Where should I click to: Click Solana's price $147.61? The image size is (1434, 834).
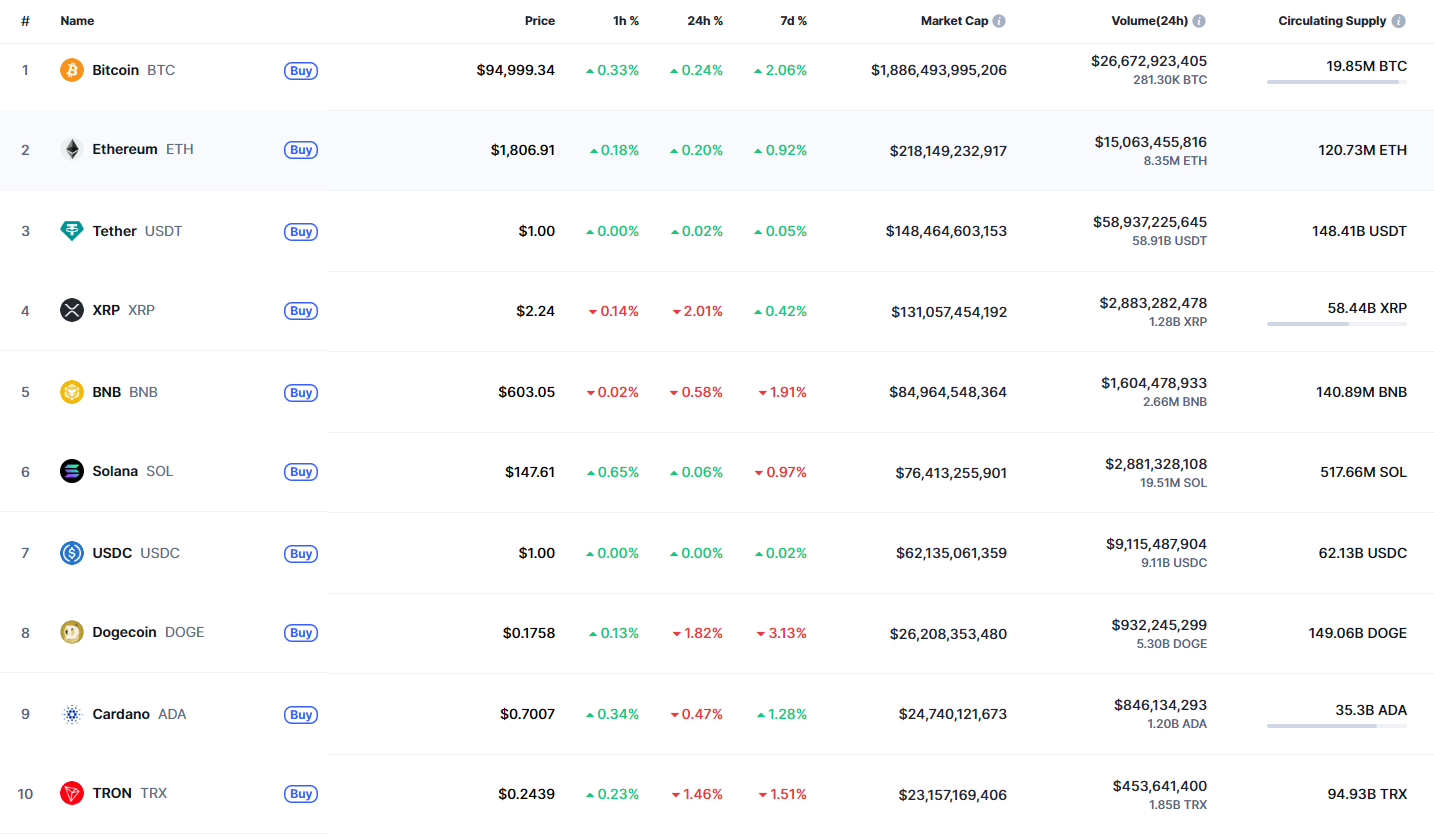(x=530, y=472)
